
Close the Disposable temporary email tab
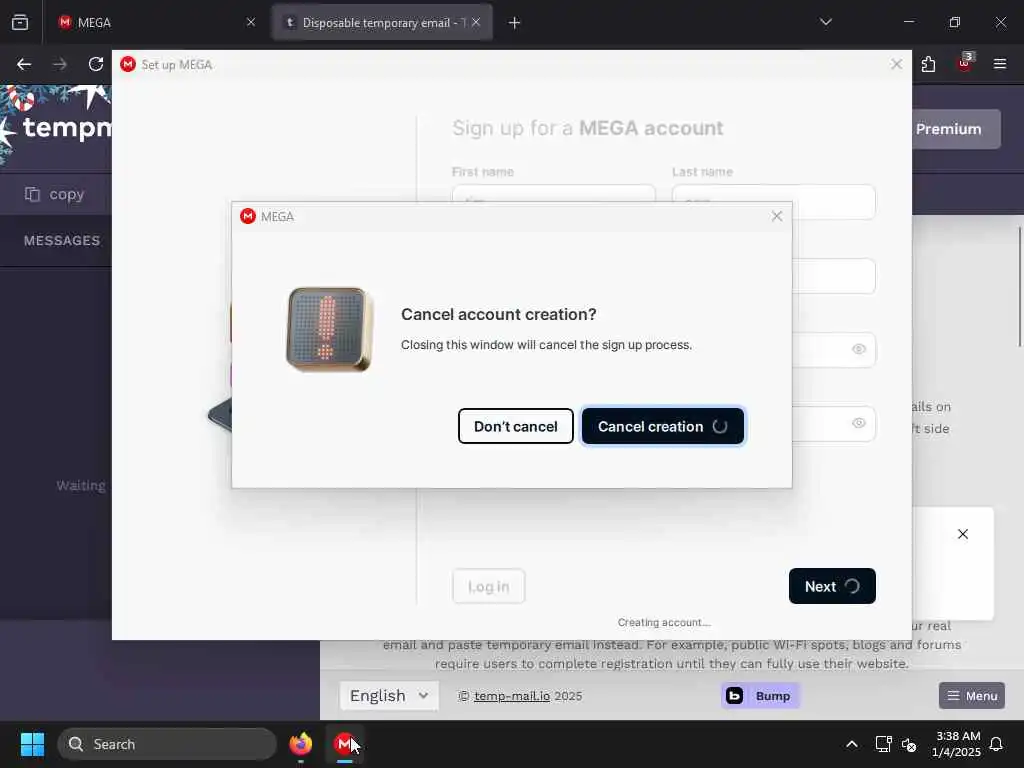476,22
